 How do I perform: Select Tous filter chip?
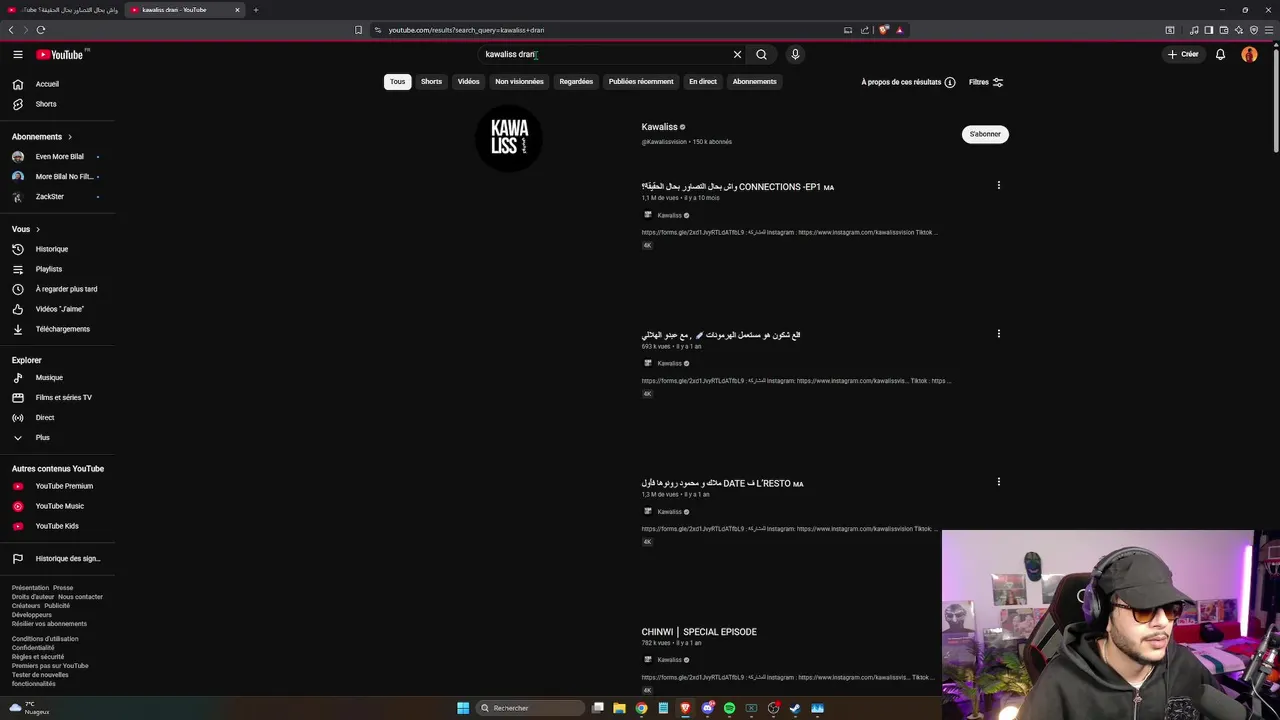397,82
